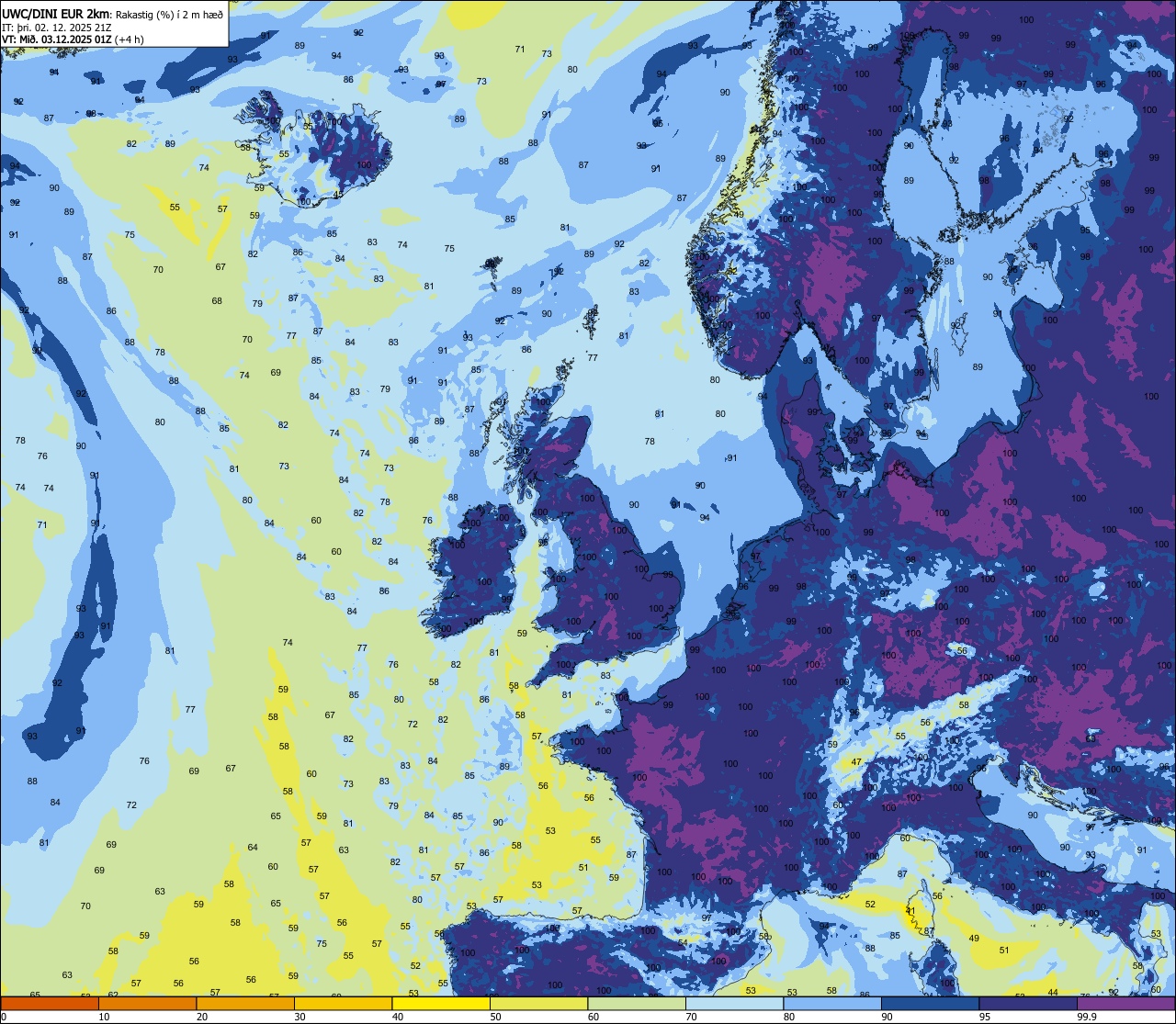Click the pale yellow 50–60 legend swatch

point(538,1003)
